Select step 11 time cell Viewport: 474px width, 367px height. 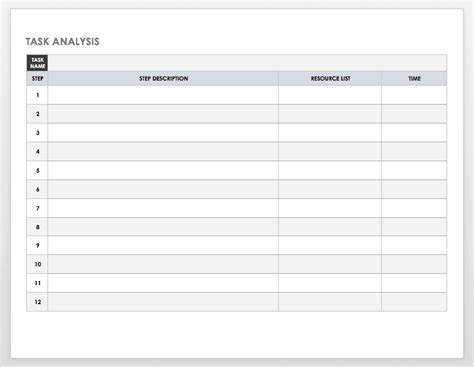click(x=414, y=283)
